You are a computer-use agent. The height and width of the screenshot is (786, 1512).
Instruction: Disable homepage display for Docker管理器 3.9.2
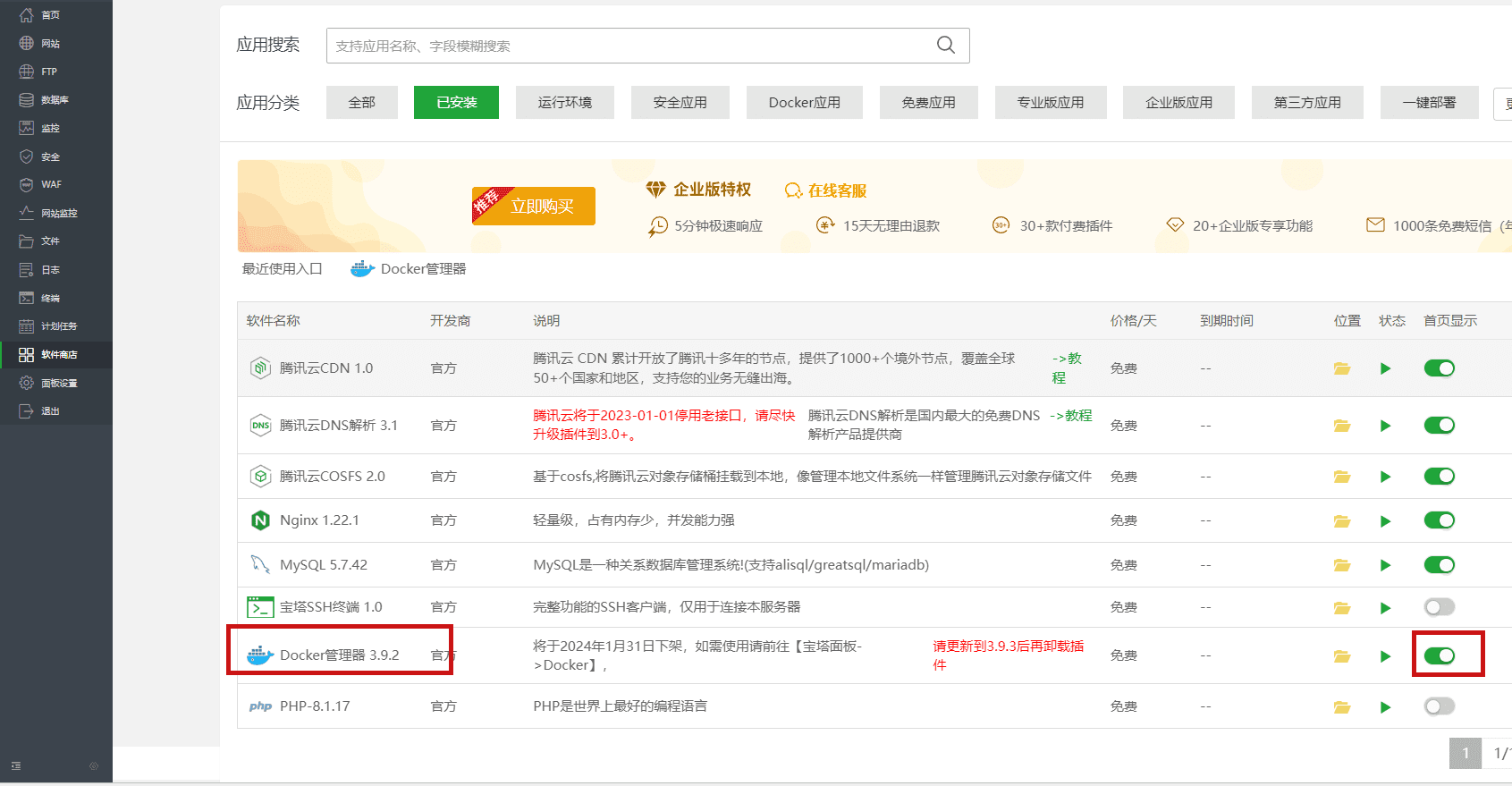pos(1439,656)
